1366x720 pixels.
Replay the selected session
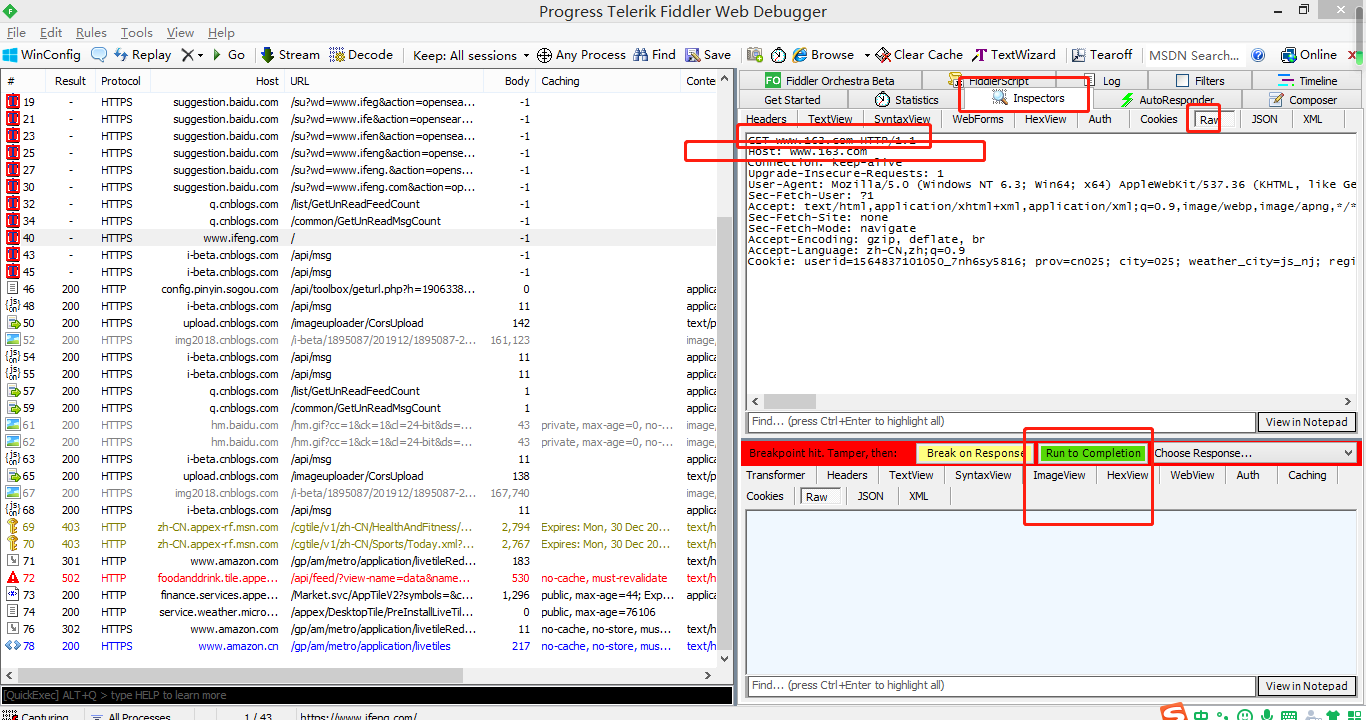tap(142, 55)
